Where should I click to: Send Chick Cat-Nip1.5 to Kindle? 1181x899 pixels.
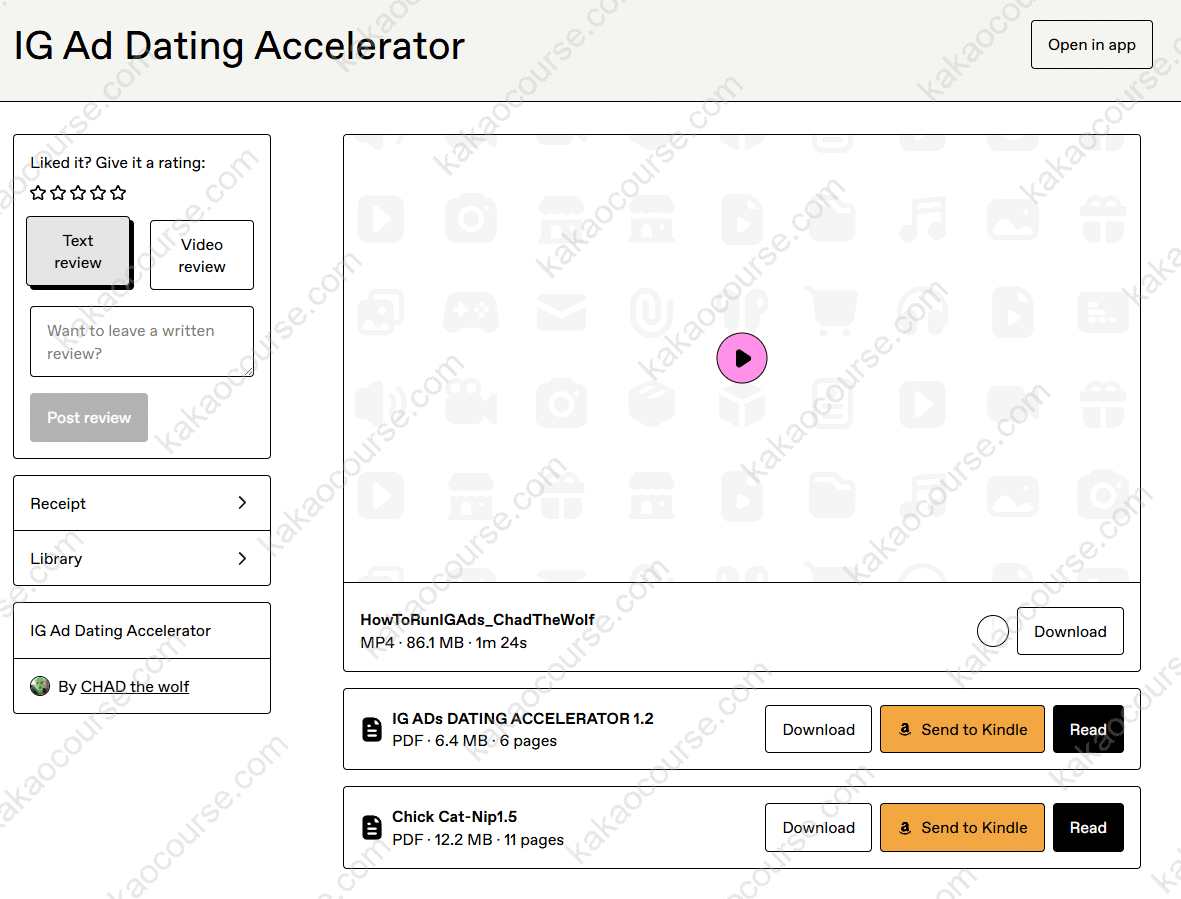pos(962,827)
